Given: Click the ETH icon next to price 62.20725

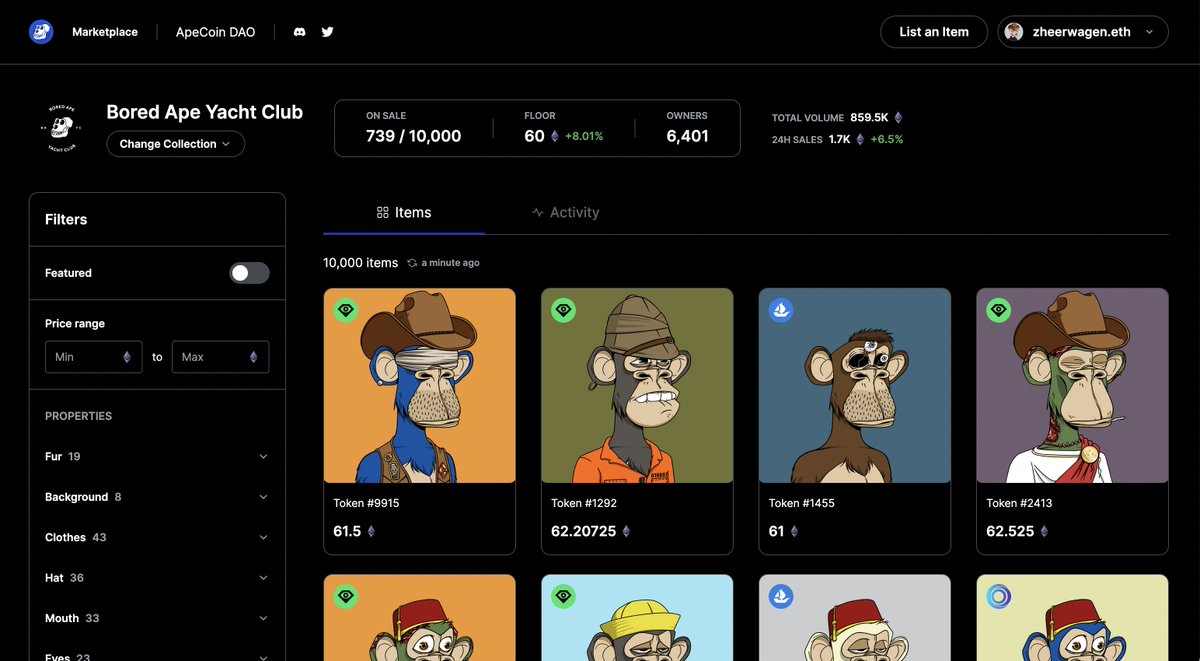Looking at the screenshot, I should tap(626, 531).
